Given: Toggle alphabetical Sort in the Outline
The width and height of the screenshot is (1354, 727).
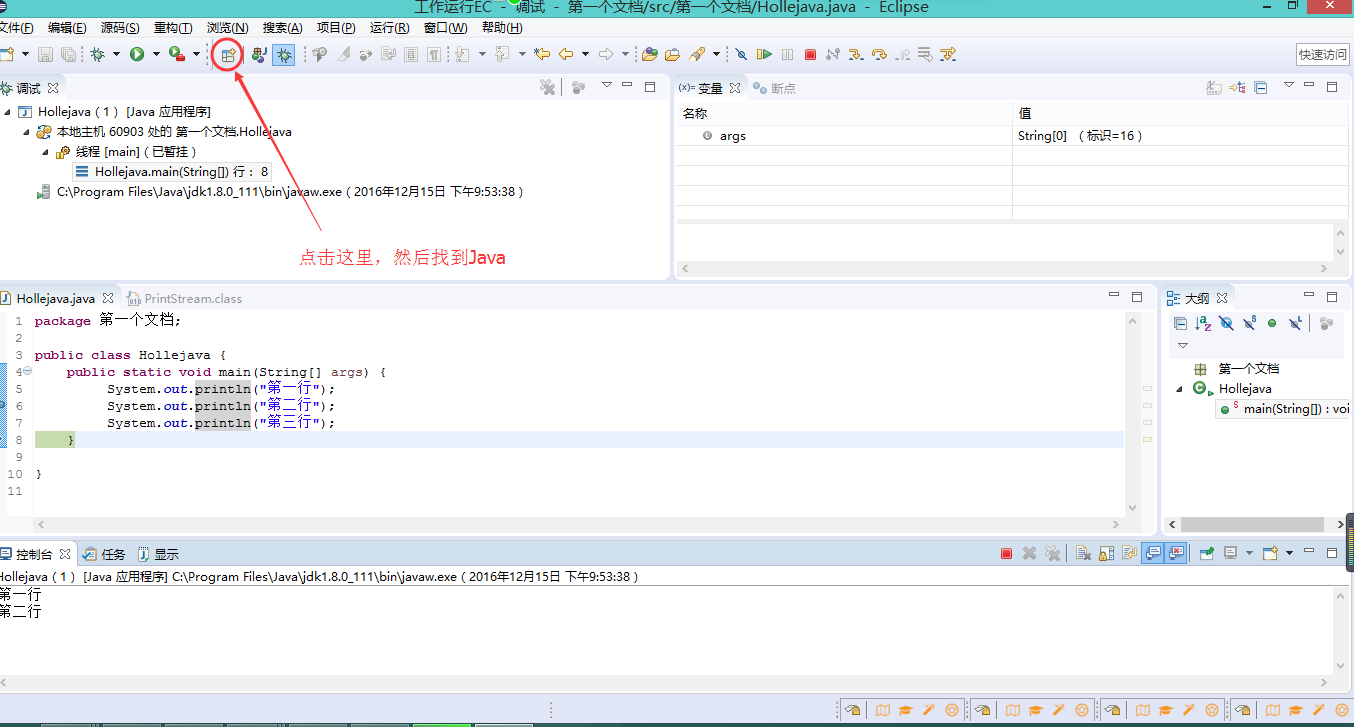Looking at the screenshot, I should tap(1203, 323).
